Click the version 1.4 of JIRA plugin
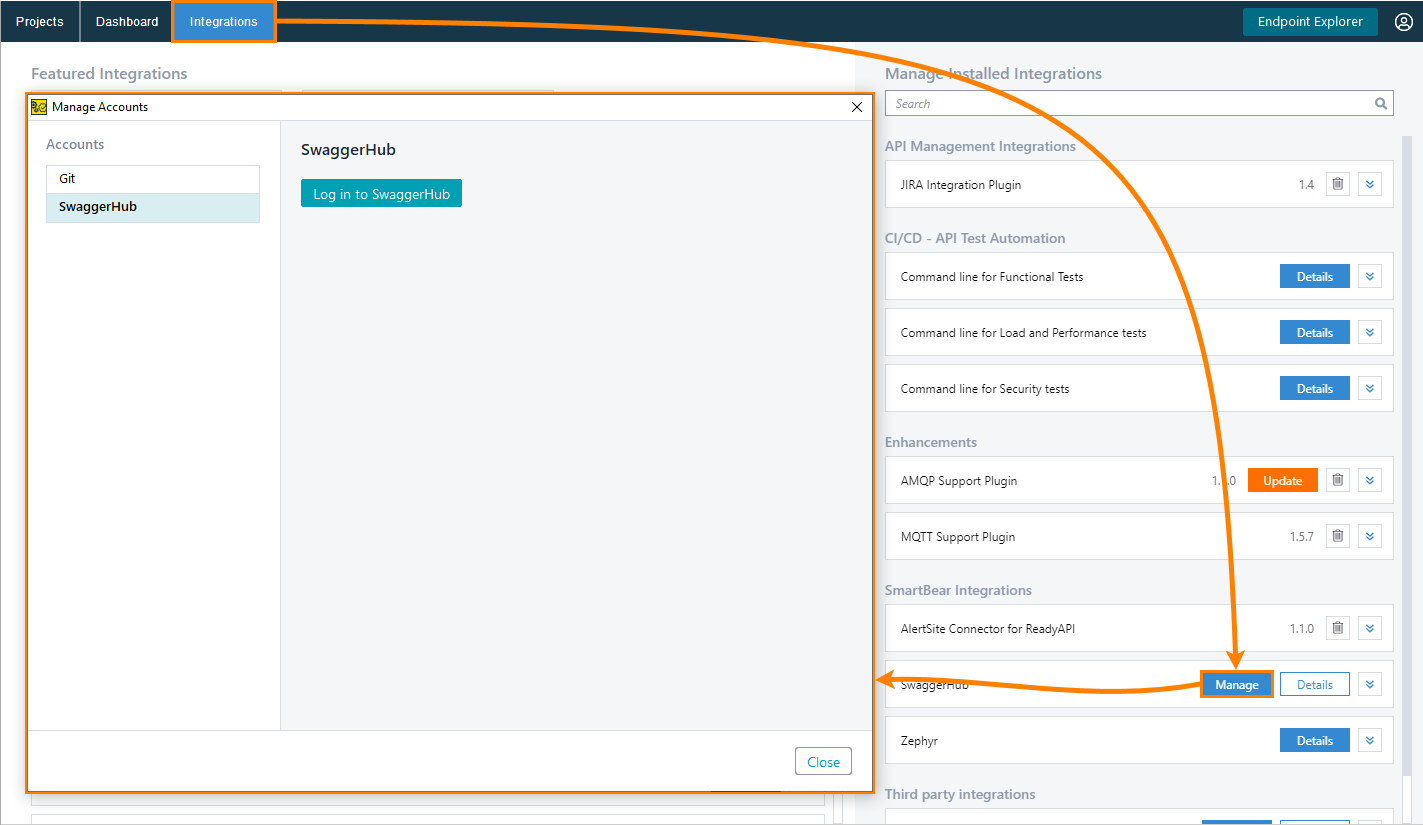This screenshot has height=825, width=1423. [x=1306, y=185]
